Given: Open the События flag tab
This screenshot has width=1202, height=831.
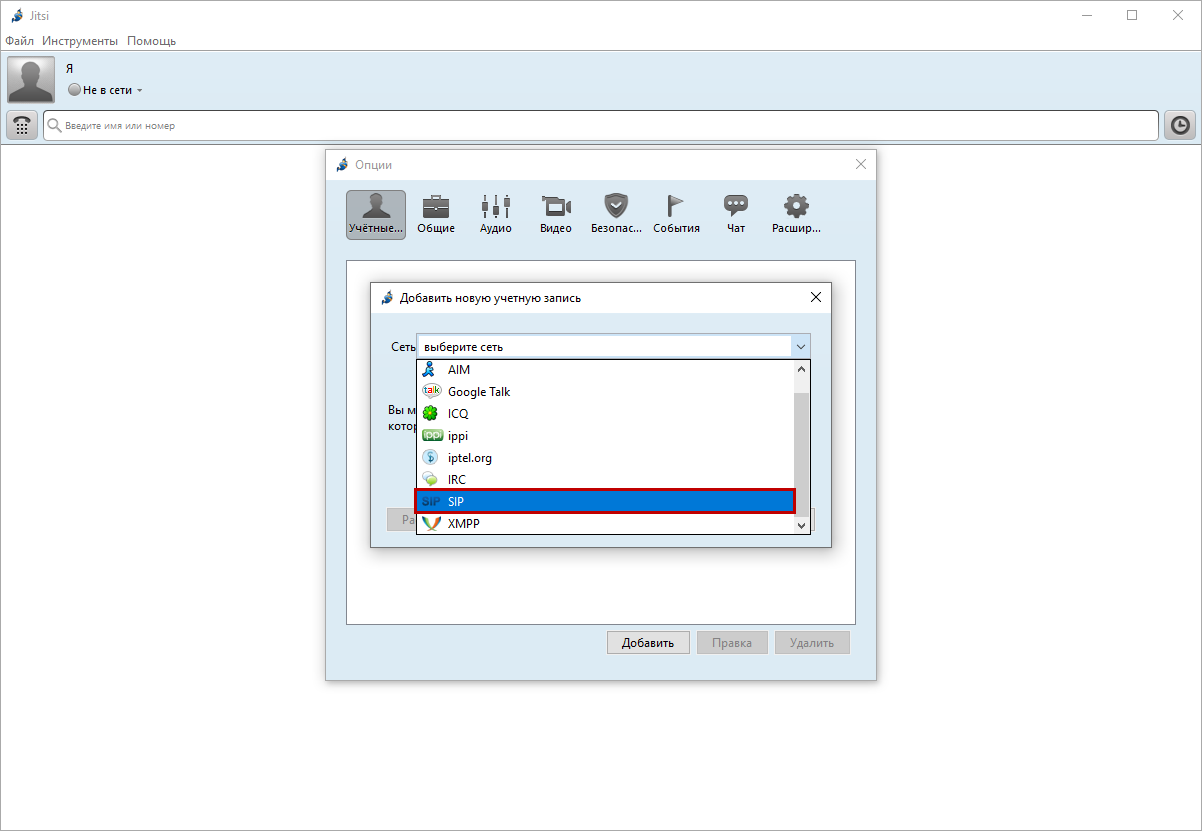Looking at the screenshot, I should tap(676, 215).
